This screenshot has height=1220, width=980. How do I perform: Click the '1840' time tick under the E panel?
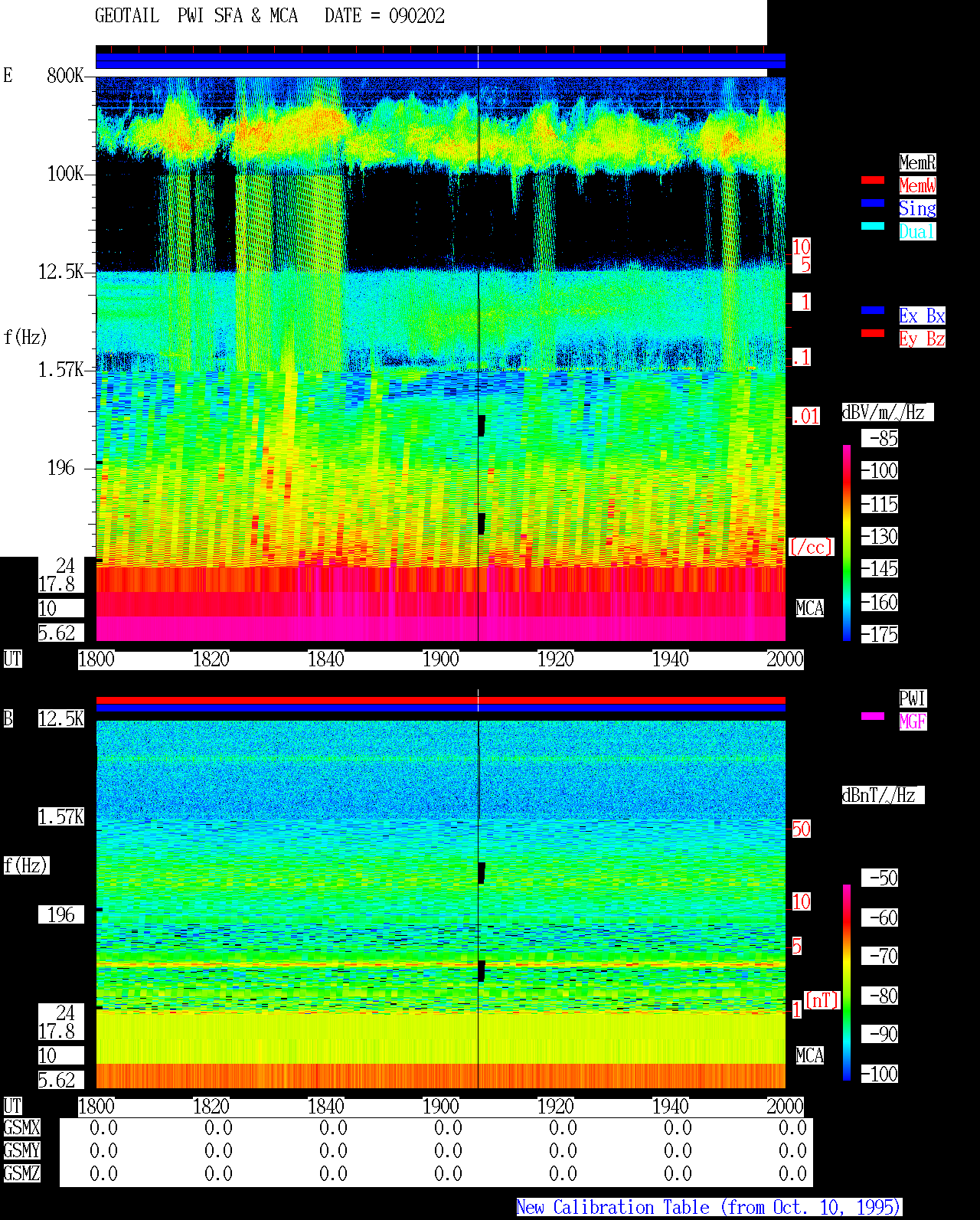coord(326,659)
